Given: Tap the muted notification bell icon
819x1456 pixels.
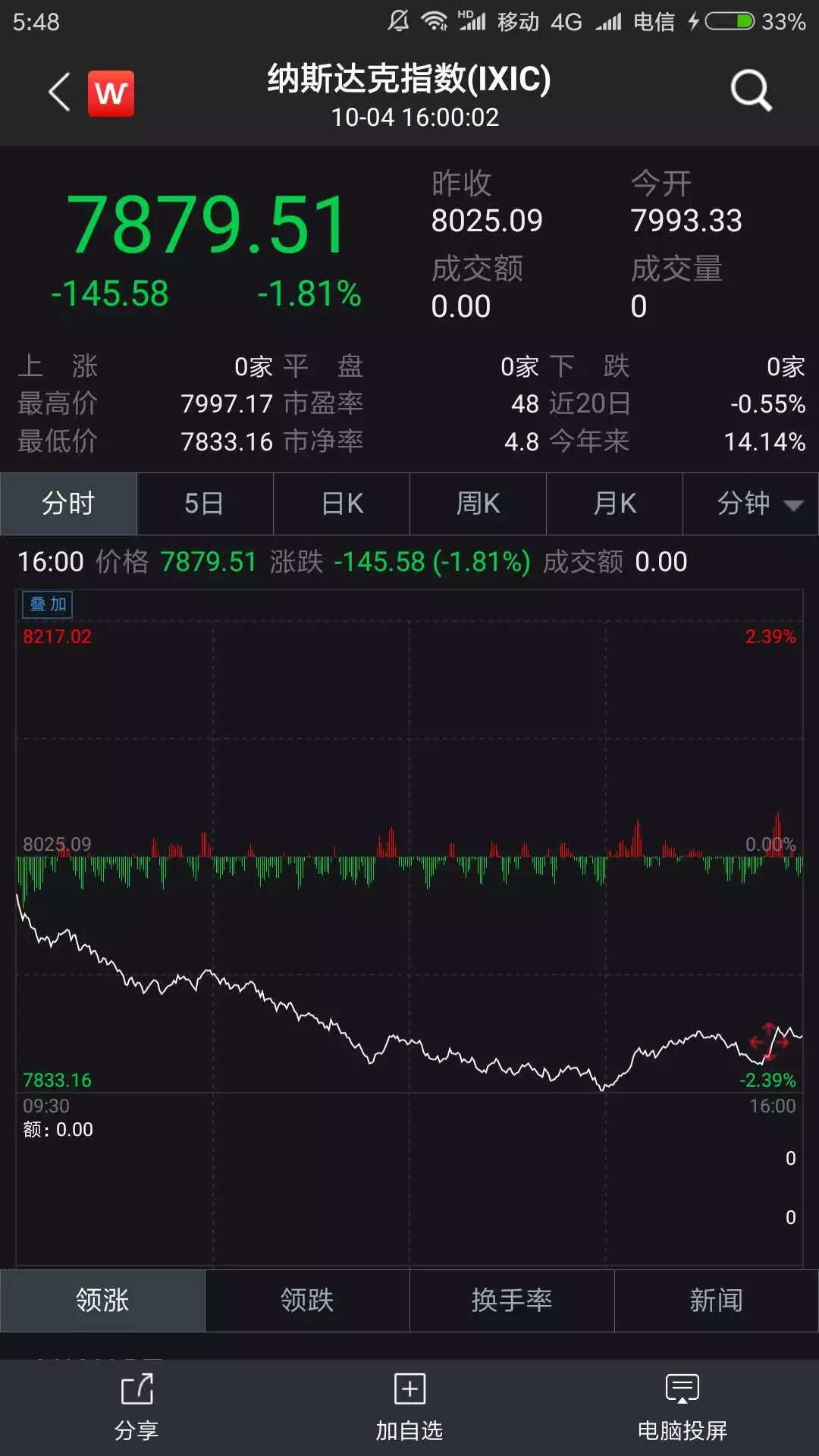Looking at the screenshot, I should coord(398,21).
